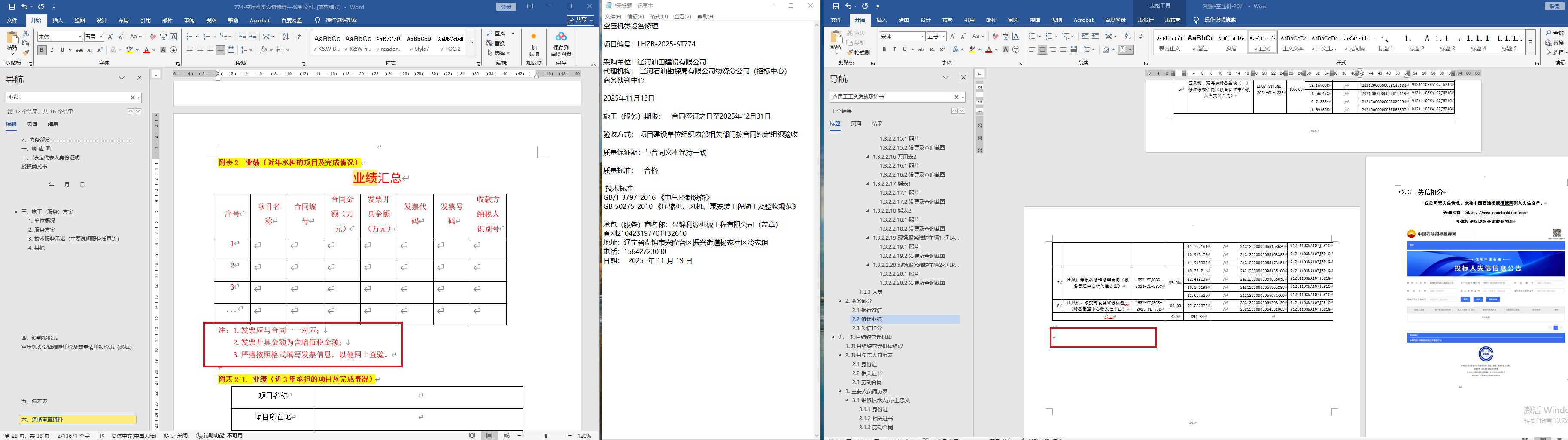
Task: Toggle Bold in the 774-空压机 Word ribbon
Action: (x=41, y=50)
